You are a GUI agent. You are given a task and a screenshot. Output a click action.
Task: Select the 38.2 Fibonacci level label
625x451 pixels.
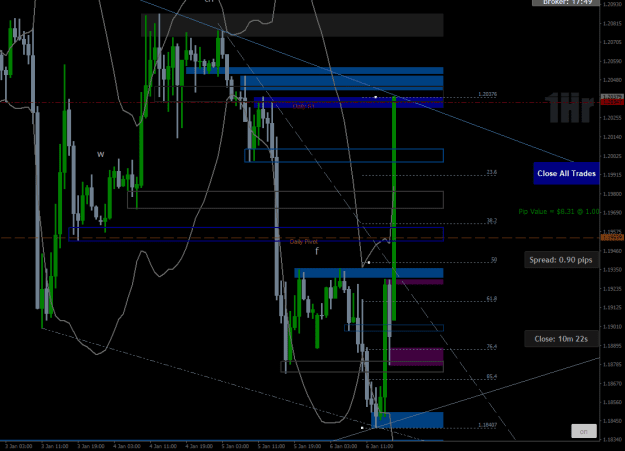(492, 221)
